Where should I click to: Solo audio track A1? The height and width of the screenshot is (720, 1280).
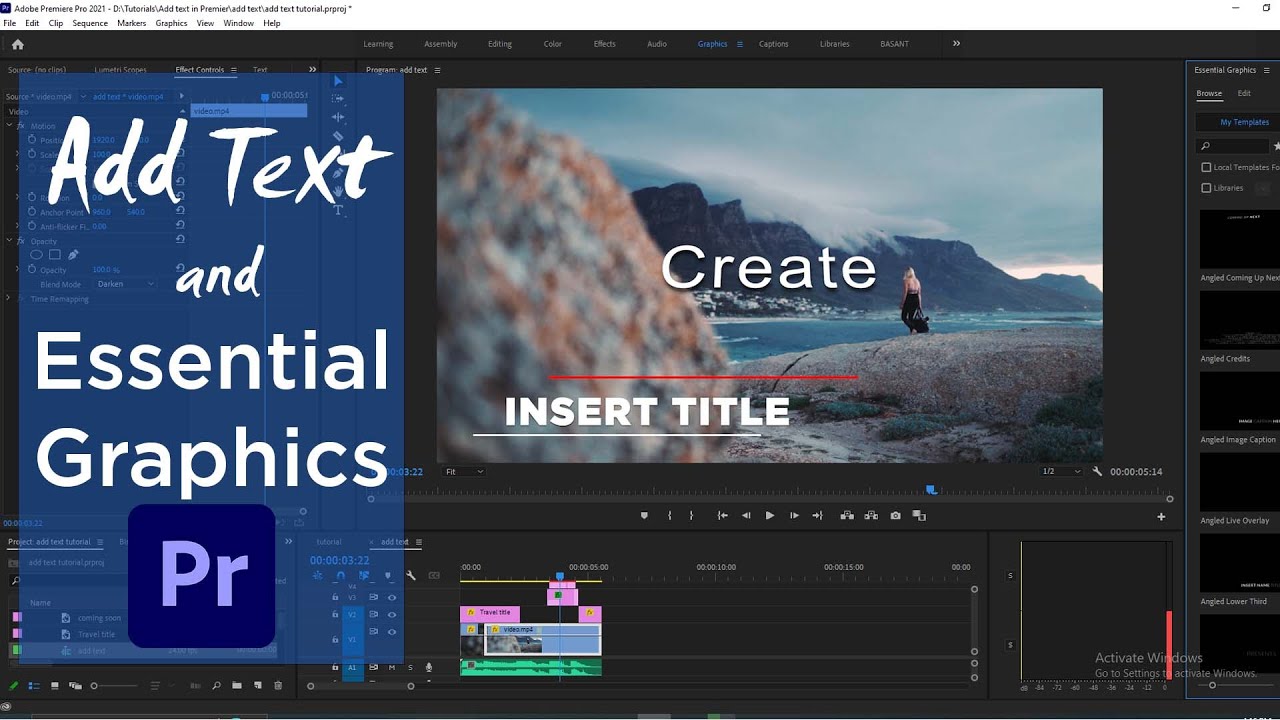pyautogui.click(x=410, y=667)
